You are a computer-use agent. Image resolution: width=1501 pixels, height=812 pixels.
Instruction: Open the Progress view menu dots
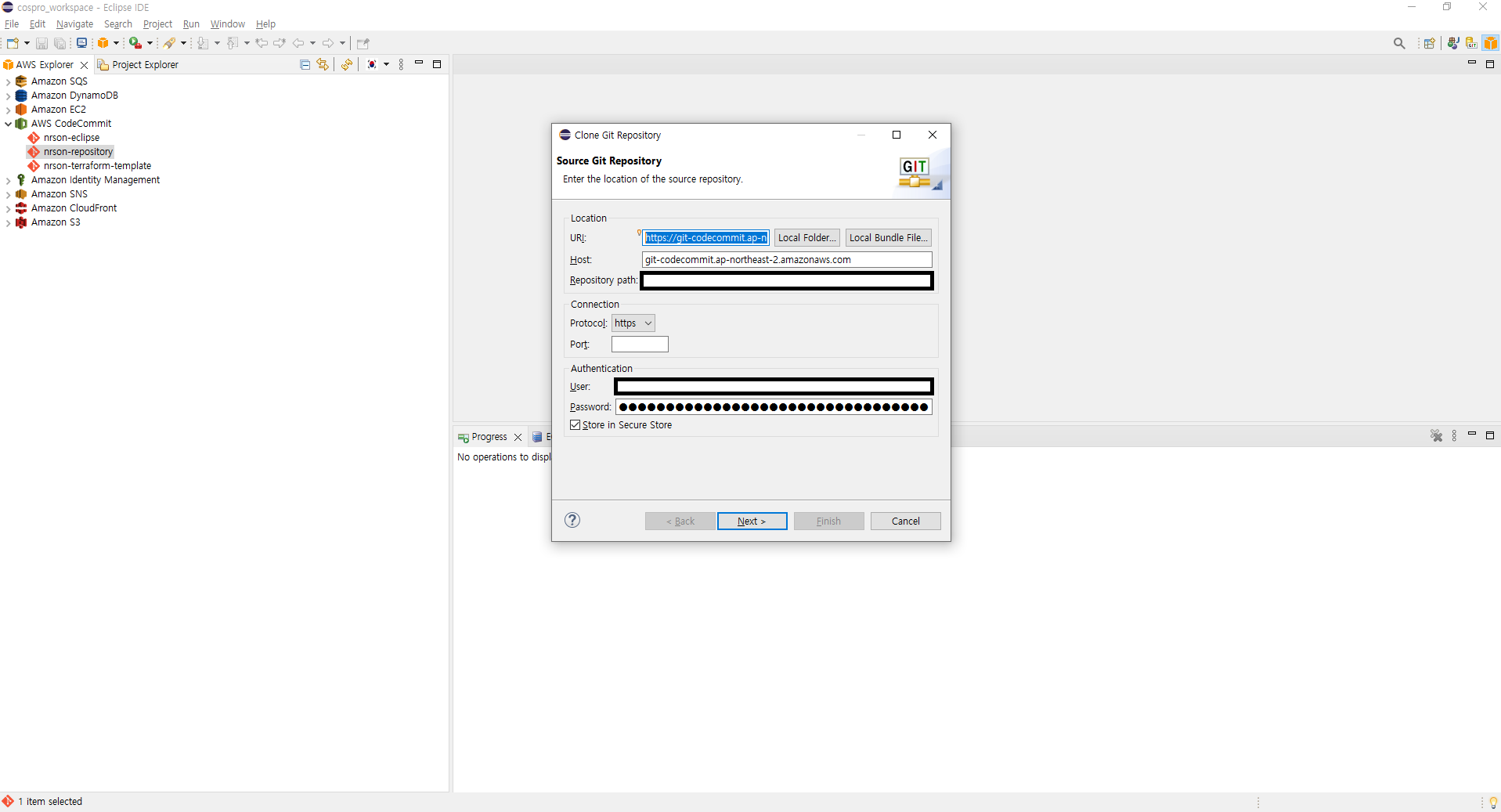1454,436
